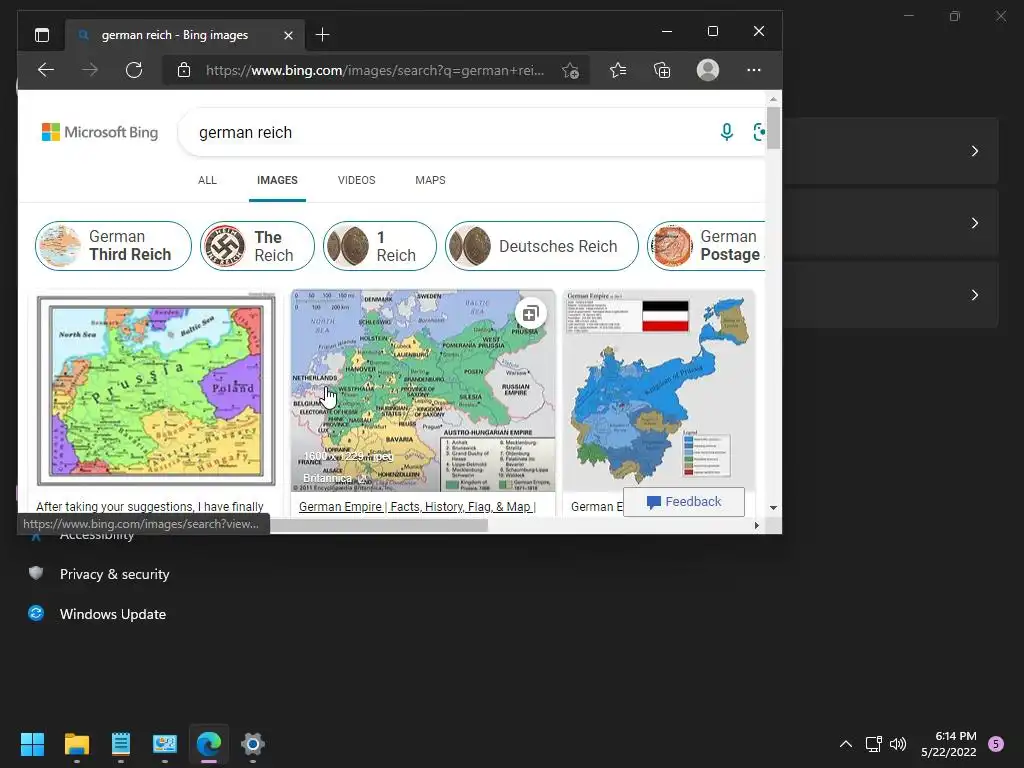The height and width of the screenshot is (768, 1024).
Task: Click the Windows Update sync icon in Settings
Action: click(36, 613)
